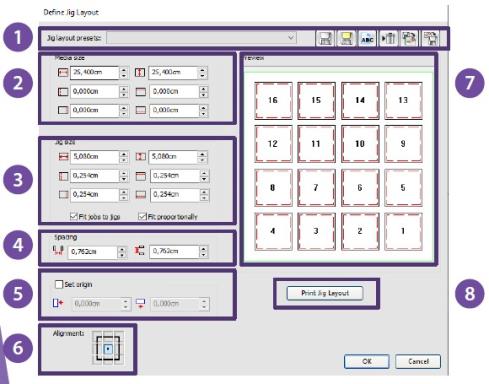Click the media width spinner arrows
The image size is (489, 384).
click(x=124, y=73)
